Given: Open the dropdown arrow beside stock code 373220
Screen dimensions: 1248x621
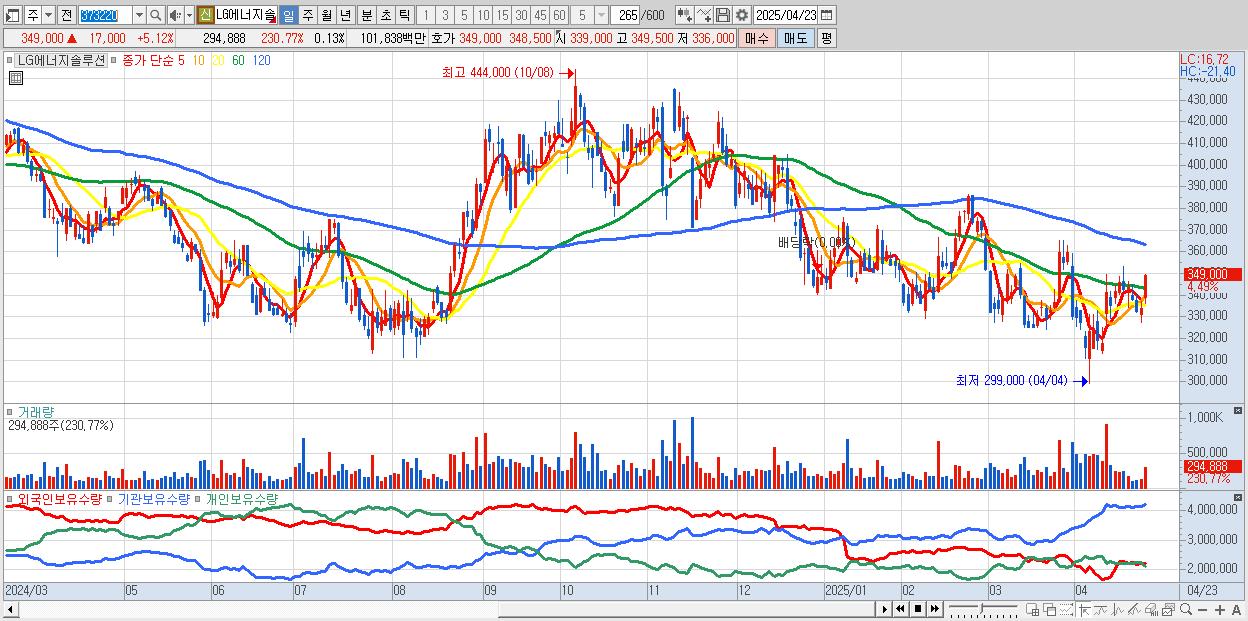Looking at the screenshot, I should (139, 15).
